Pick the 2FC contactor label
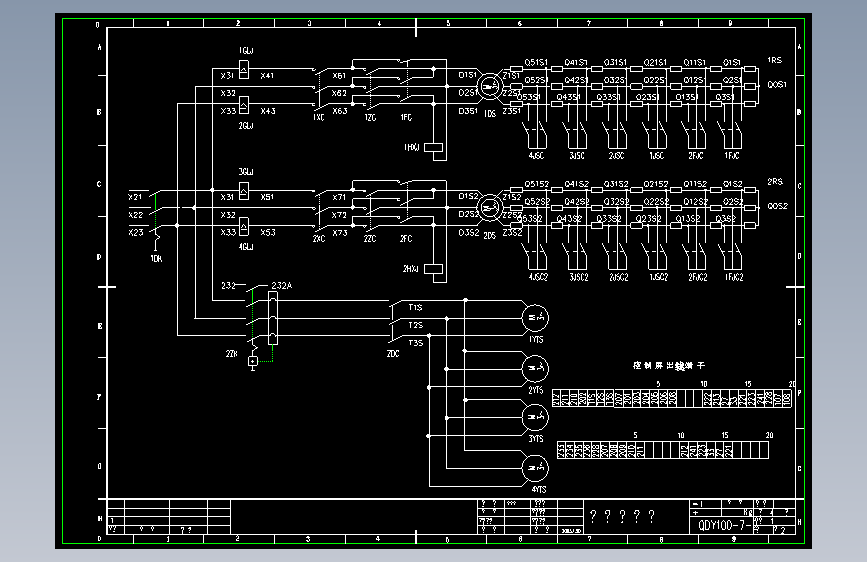867x562 pixels. (x=406, y=239)
